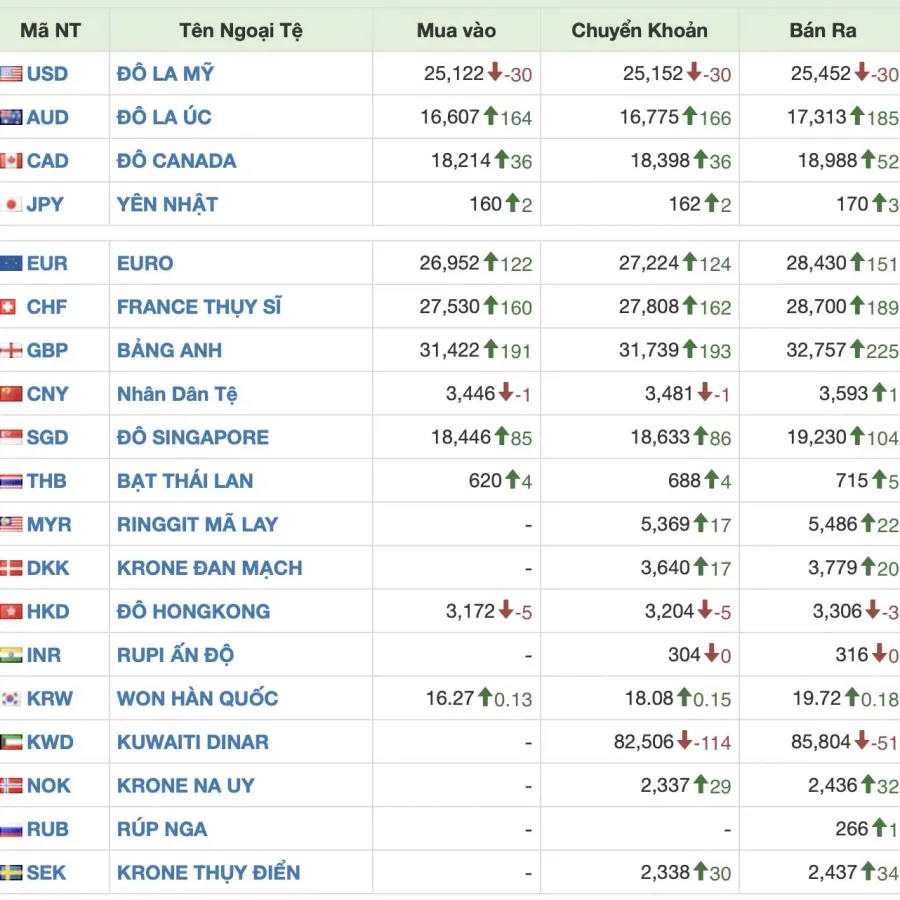Open the BẢNG ANH currency link
Screen dimensions: 900x900
coord(169,350)
